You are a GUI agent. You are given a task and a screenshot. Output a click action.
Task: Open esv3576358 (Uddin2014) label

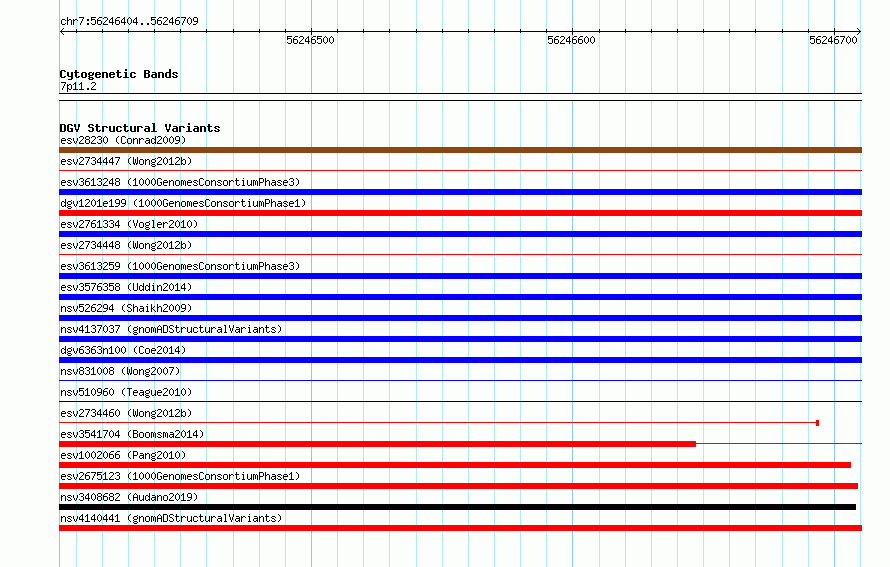(x=126, y=287)
